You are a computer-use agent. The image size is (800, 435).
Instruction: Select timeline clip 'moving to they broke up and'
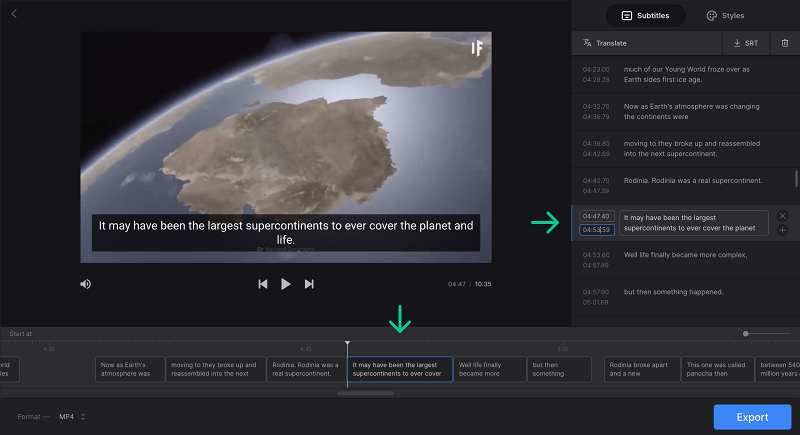point(215,369)
